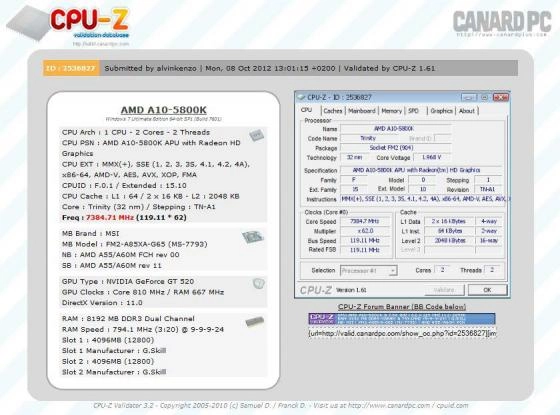Click the Submitted by alvinkenzo header text
Image resolution: width=560 pixels, height=415 pixels.
(x=150, y=68)
